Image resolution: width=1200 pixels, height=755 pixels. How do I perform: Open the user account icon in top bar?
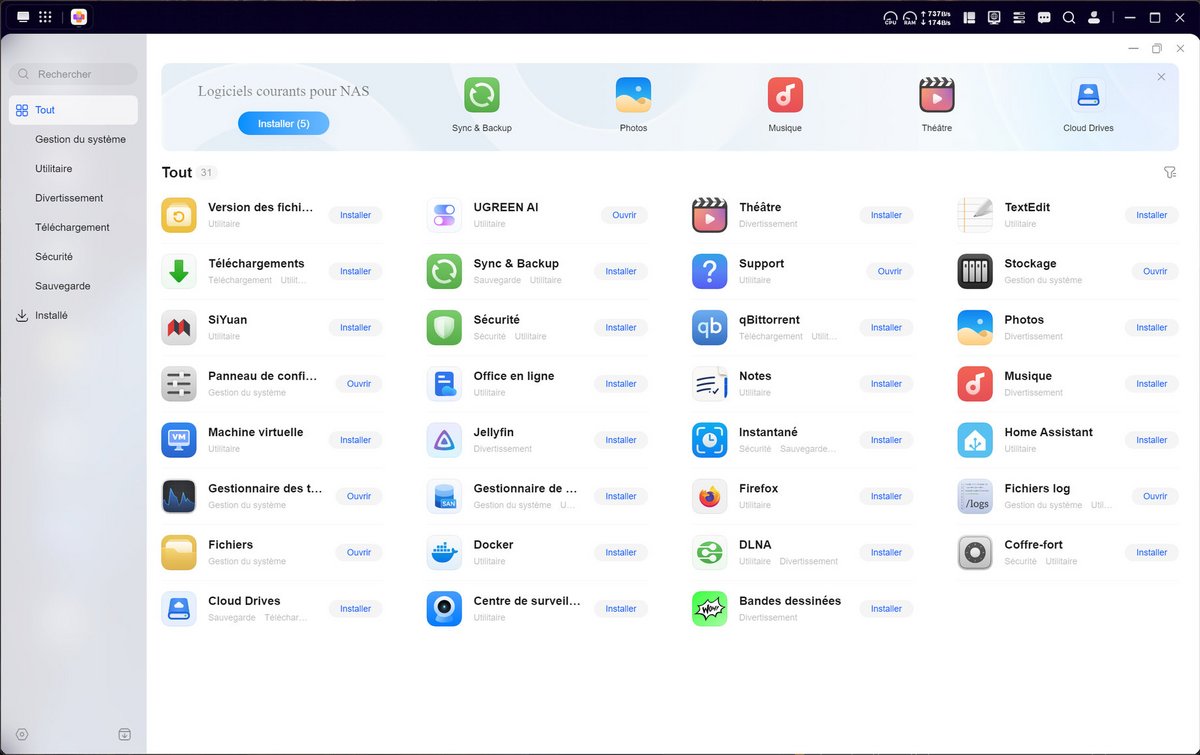pyautogui.click(x=1095, y=17)
